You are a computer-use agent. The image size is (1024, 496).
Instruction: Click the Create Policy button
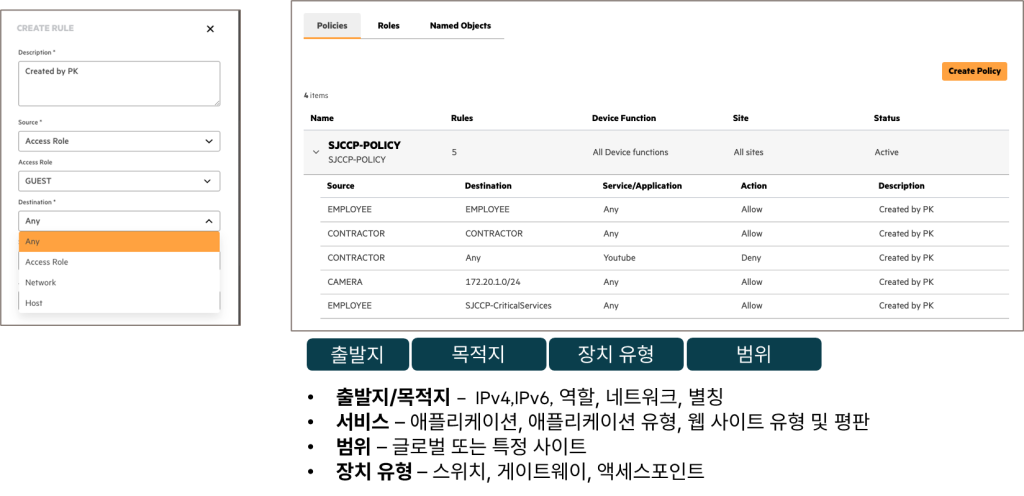[x=974, y=71]
